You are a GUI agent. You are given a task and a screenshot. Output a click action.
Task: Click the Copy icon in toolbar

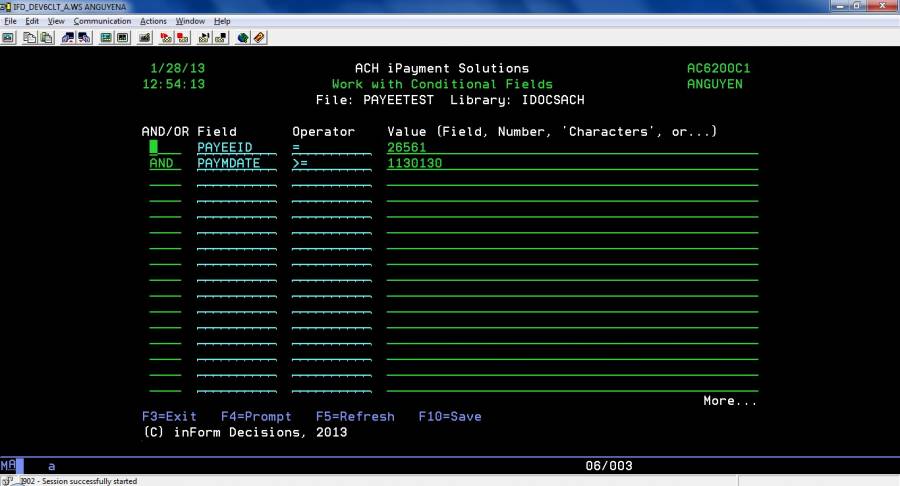[29, 38]
